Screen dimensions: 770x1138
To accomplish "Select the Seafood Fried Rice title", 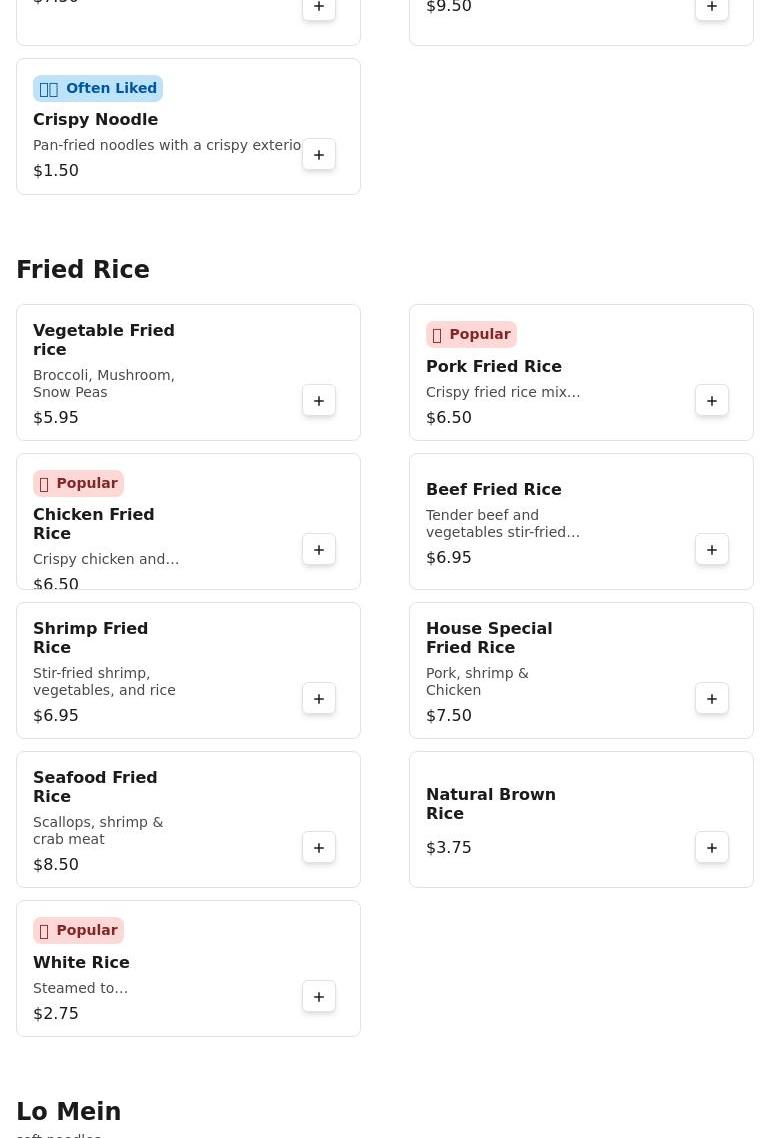I will 95,787.
